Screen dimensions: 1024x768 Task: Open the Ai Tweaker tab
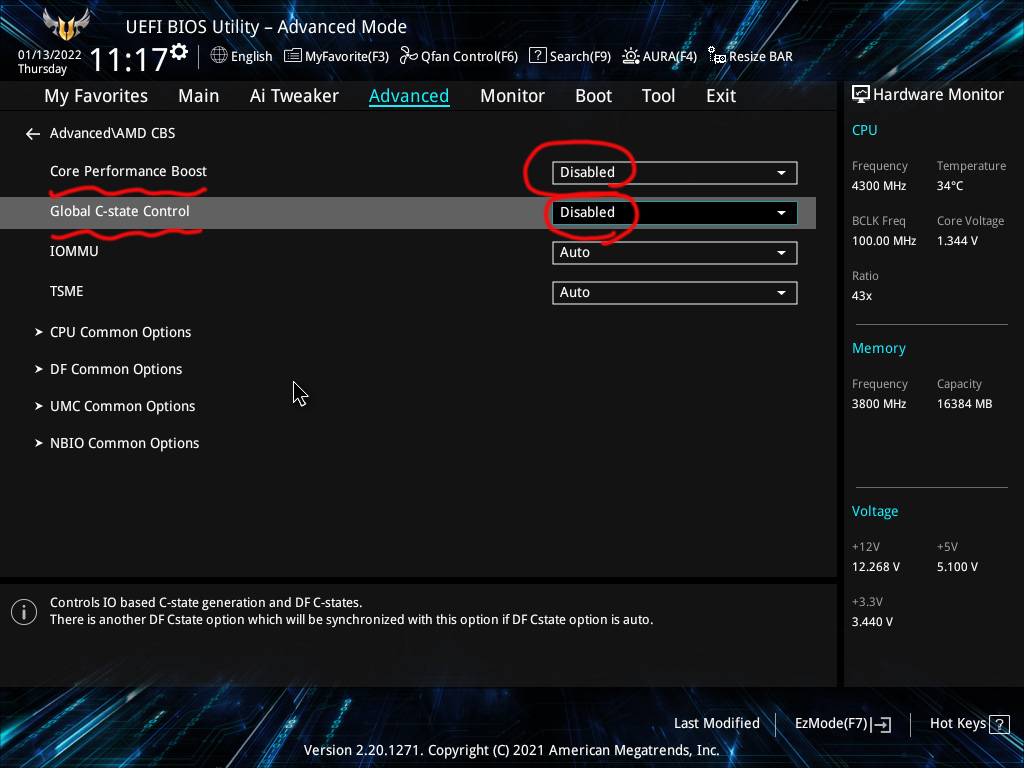(294, 96)
